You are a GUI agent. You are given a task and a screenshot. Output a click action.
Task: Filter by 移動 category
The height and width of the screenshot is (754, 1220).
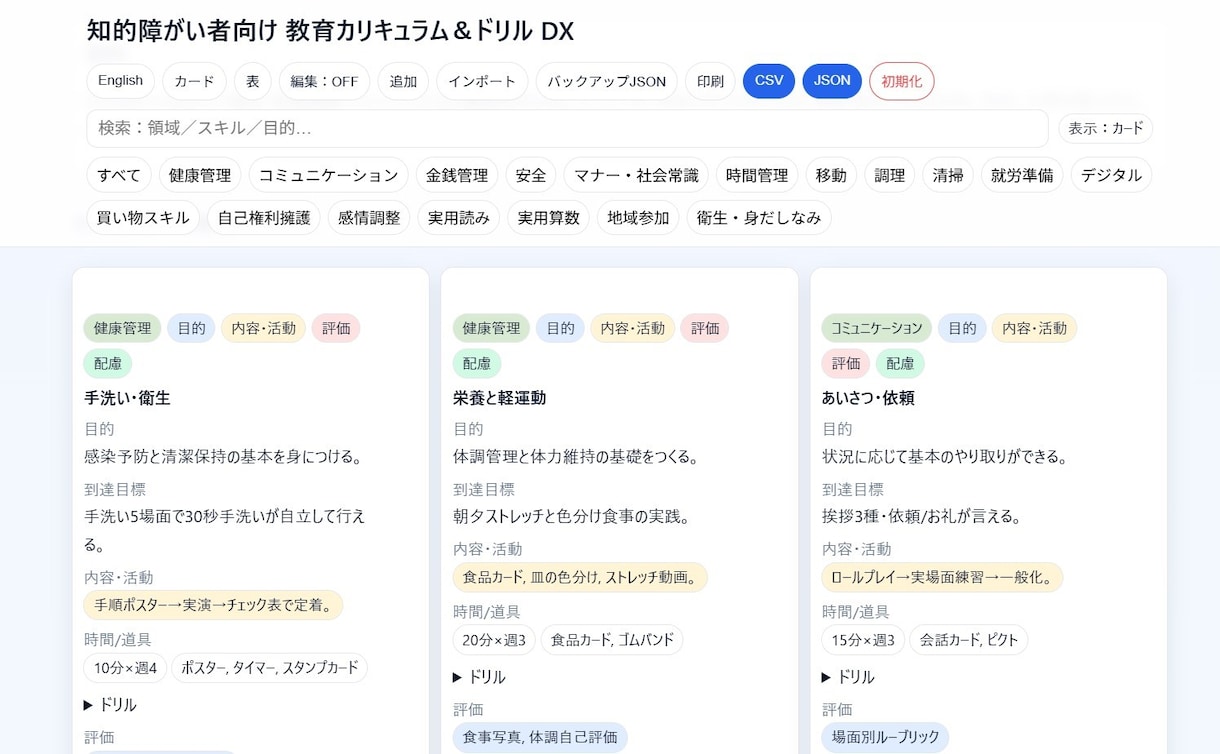(831, 175)
